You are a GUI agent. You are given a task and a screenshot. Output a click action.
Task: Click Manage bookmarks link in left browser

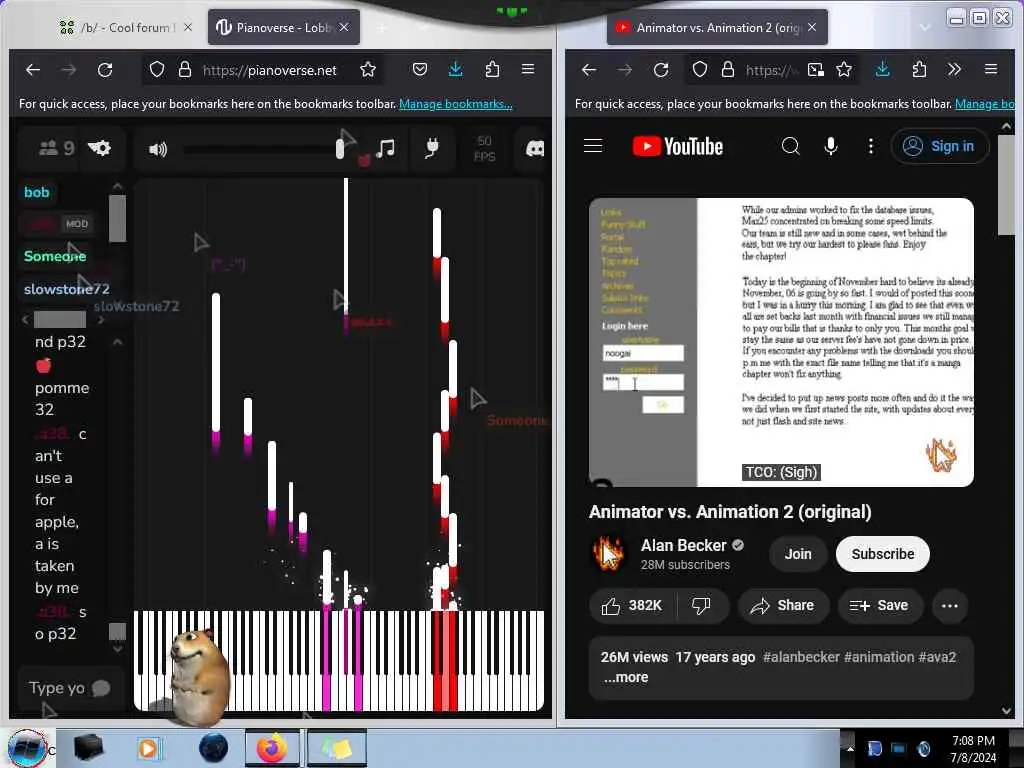point(456,104)
